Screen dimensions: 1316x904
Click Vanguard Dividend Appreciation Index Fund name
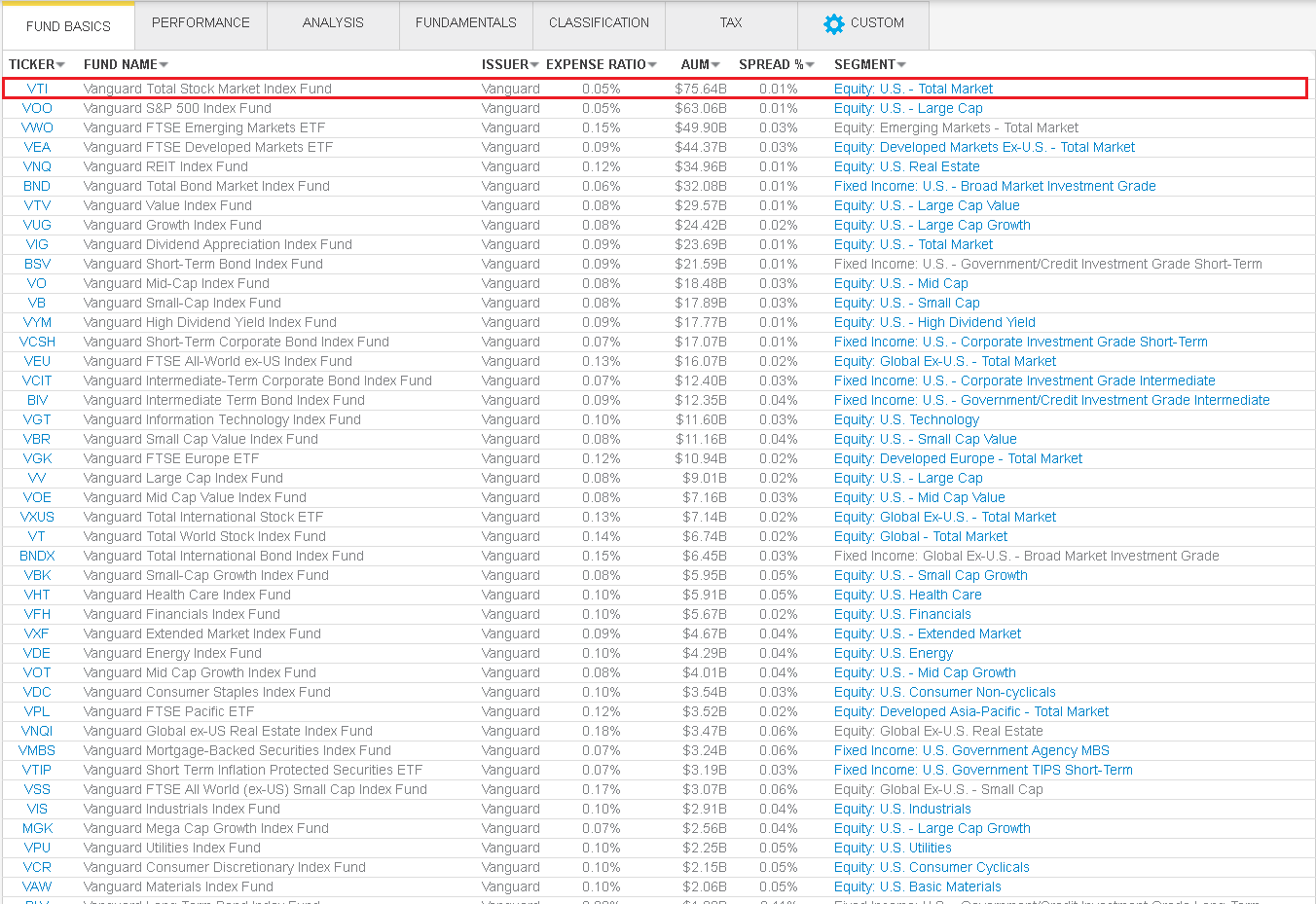[218, 244]
